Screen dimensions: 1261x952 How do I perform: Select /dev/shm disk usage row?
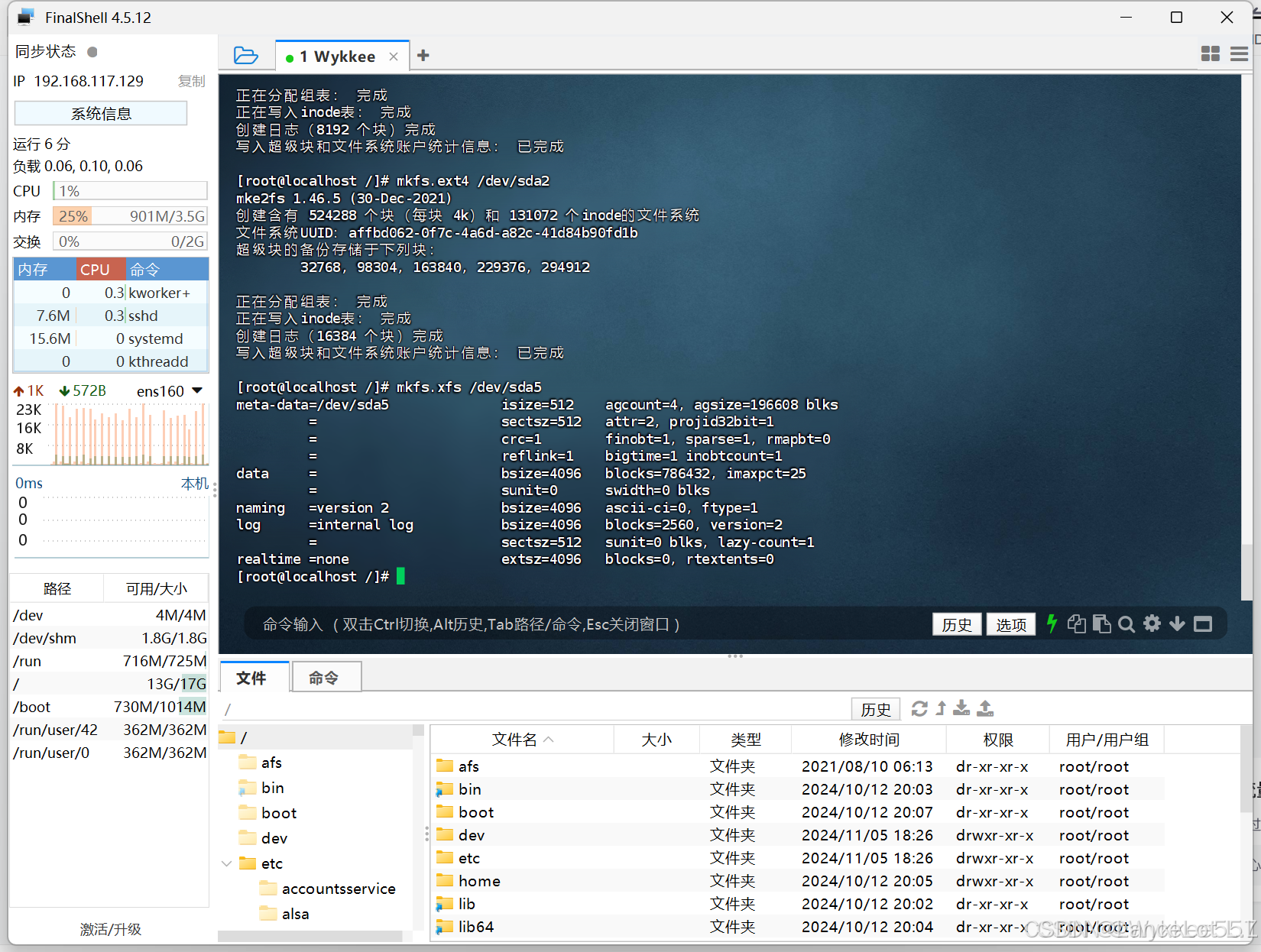coord(109,638)
